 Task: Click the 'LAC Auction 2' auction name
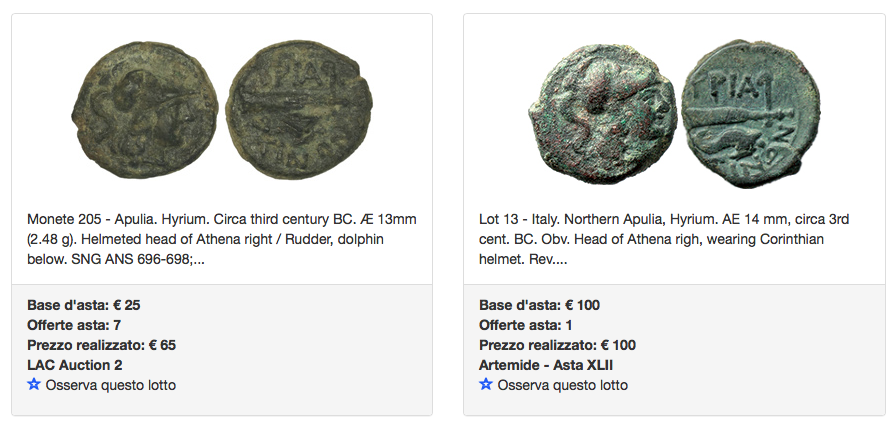coord(75,365)
